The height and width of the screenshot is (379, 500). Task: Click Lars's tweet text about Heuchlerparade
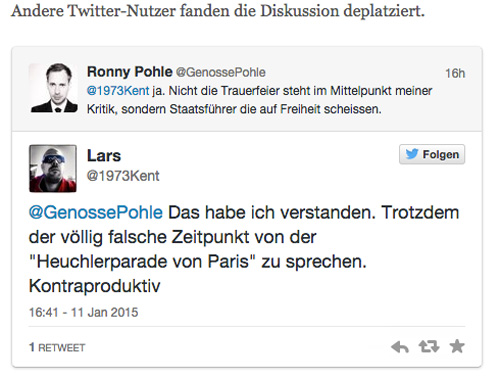click(x=244, y=249)
